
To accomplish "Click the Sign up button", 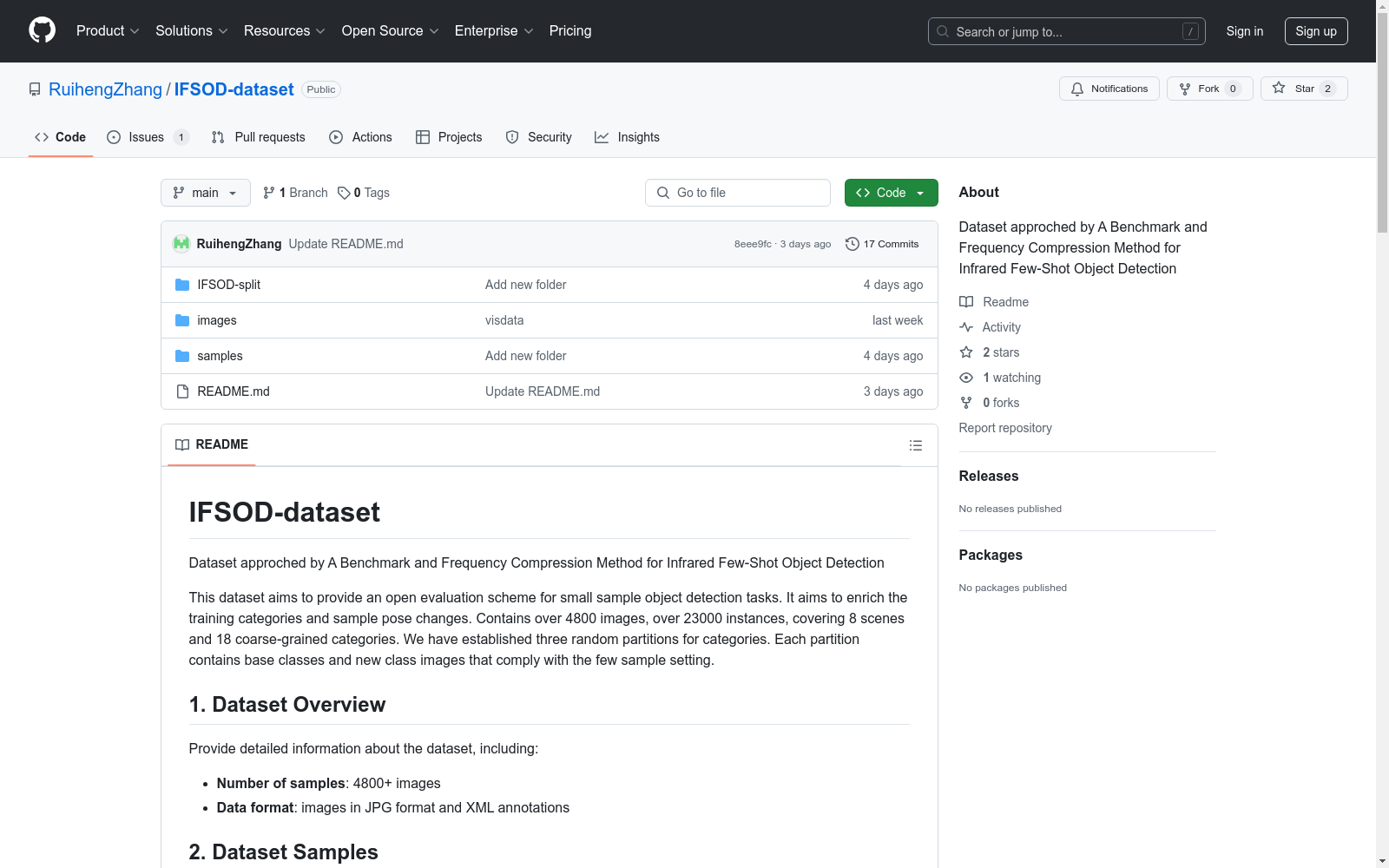I will 1316,31.
